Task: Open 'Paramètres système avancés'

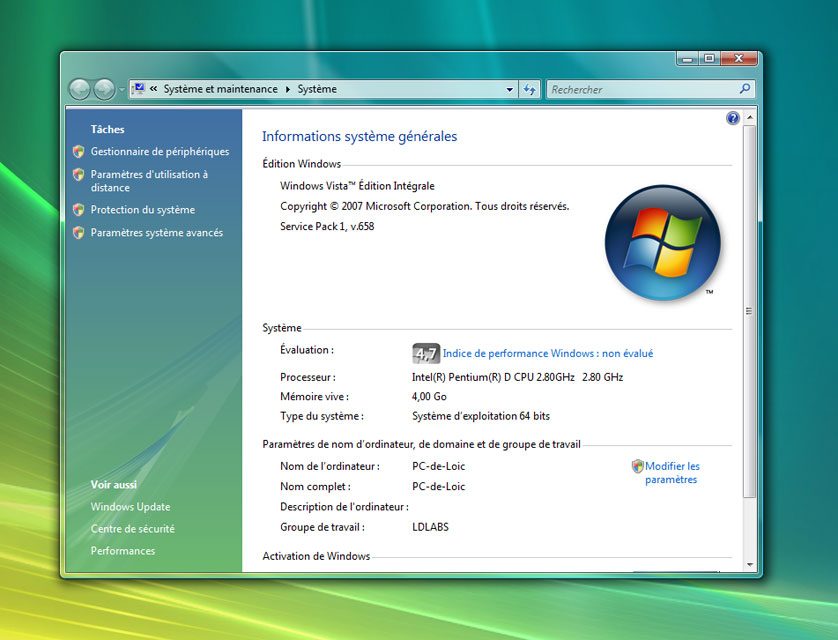Action: pos(157,233)
